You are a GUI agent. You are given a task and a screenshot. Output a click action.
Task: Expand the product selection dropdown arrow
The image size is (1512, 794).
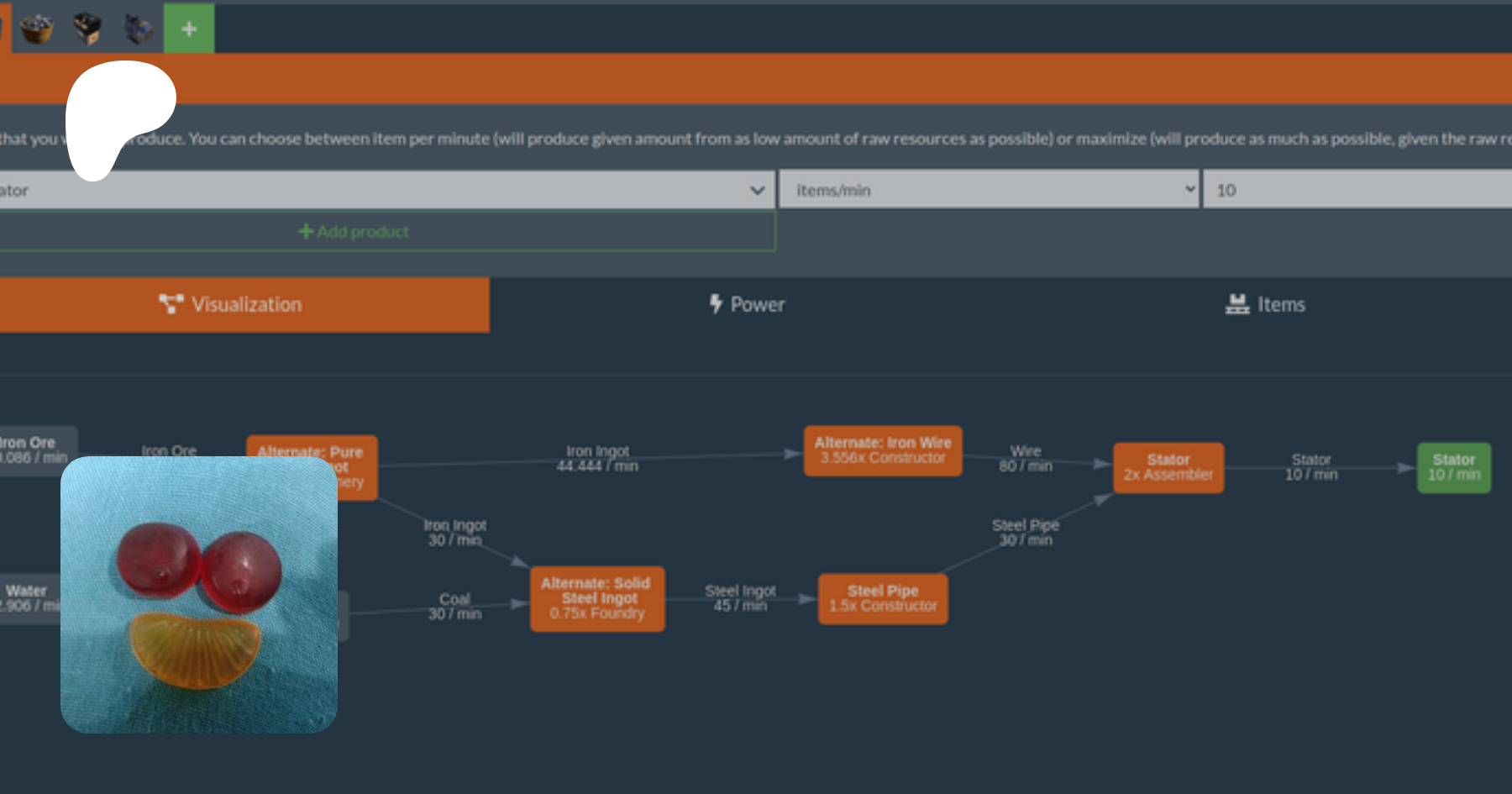[x=757, y=191]
